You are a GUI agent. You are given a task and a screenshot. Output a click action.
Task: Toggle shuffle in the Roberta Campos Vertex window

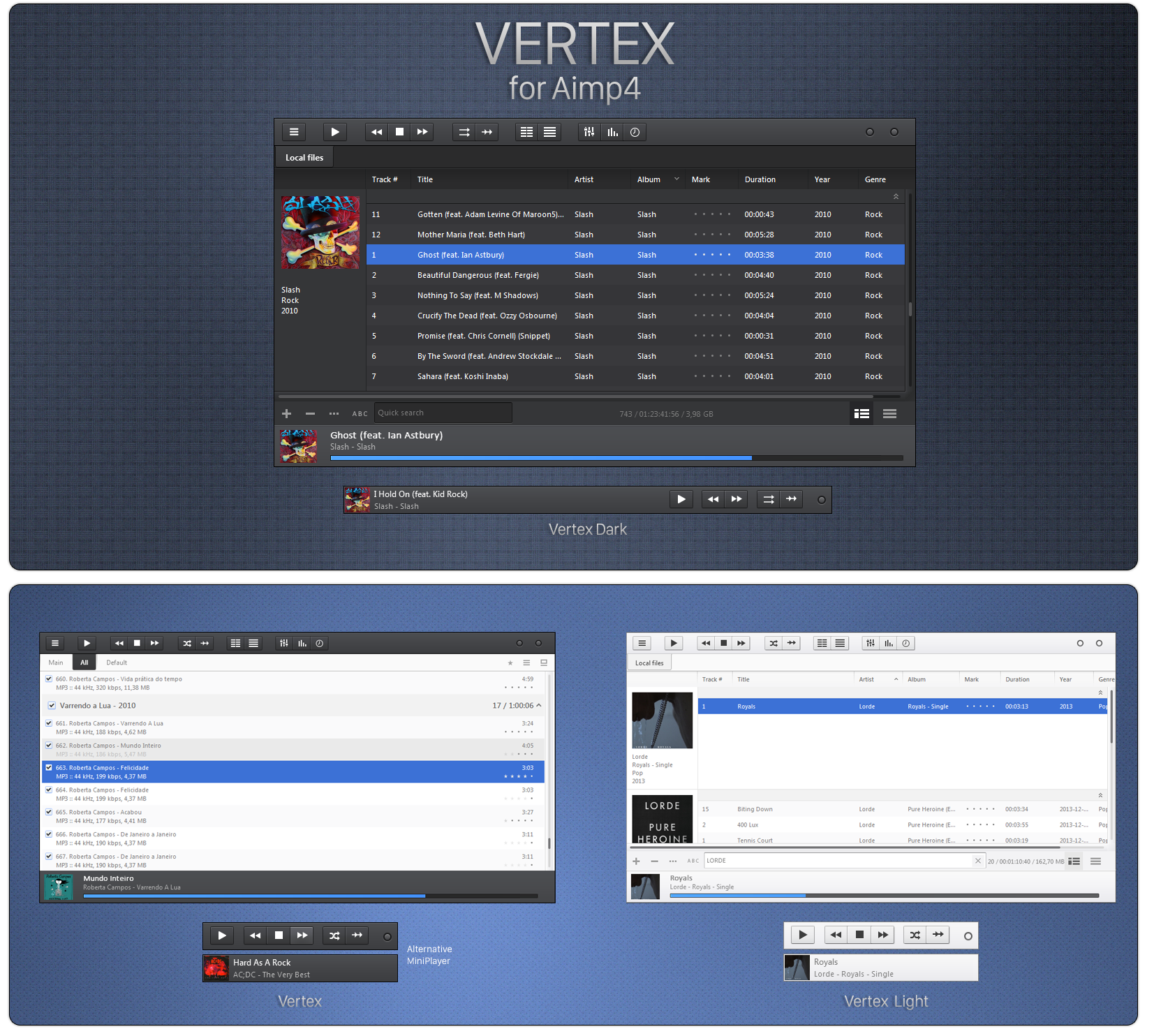[187, 644]
